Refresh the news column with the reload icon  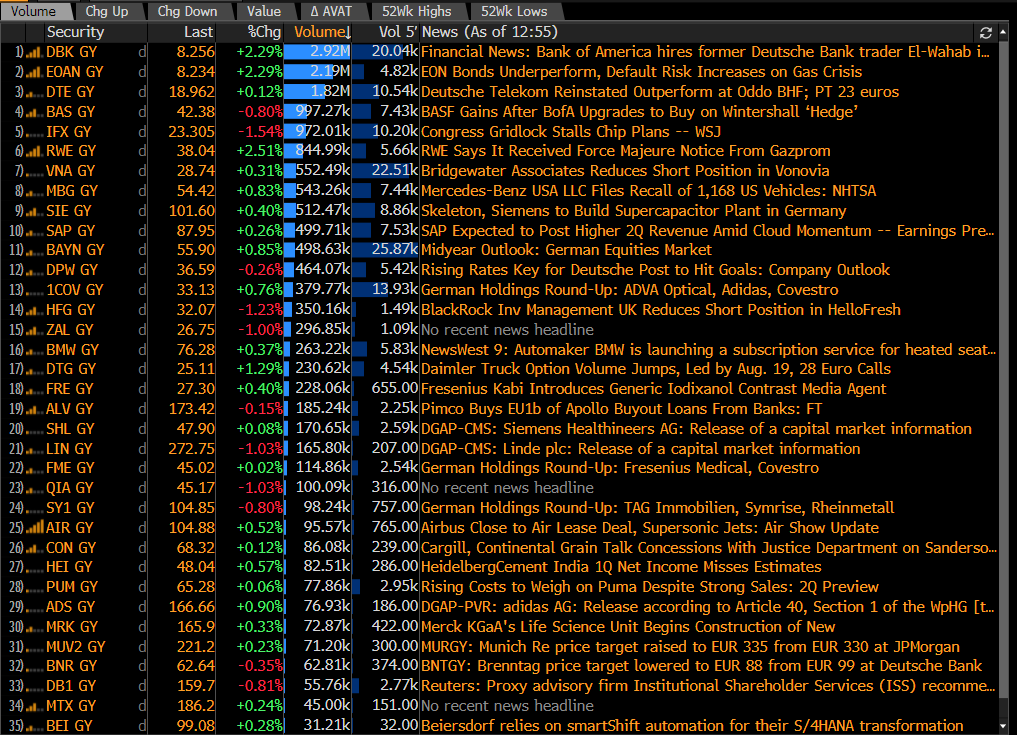tap(986, 33)
